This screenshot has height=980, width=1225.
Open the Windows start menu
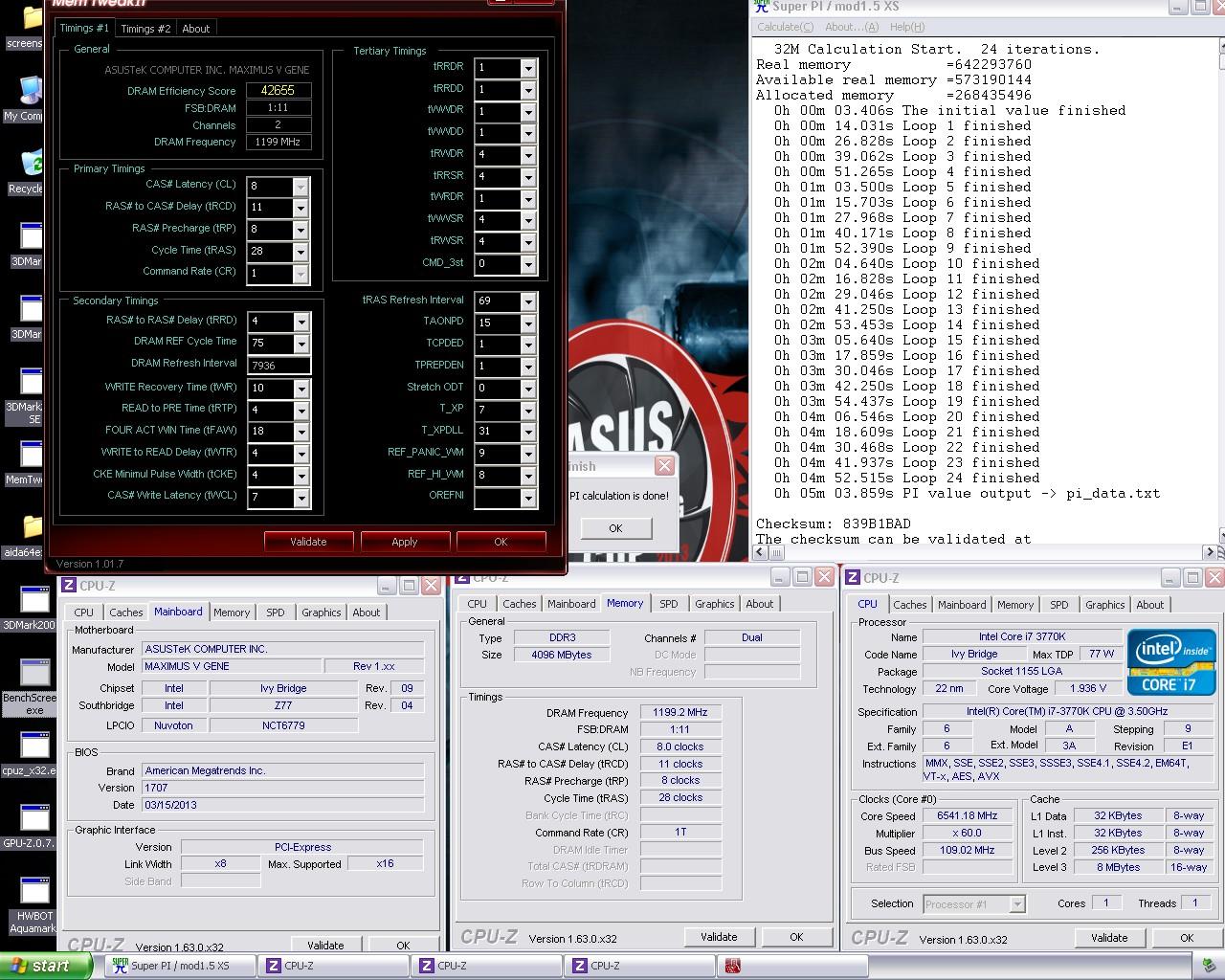(x=46, y=966)
